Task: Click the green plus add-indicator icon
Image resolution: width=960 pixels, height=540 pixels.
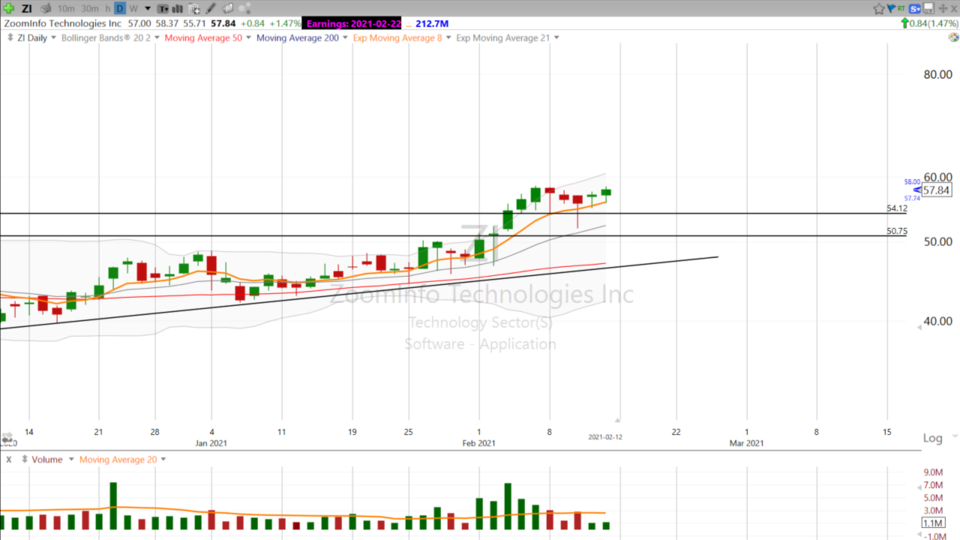Action: 8,9
